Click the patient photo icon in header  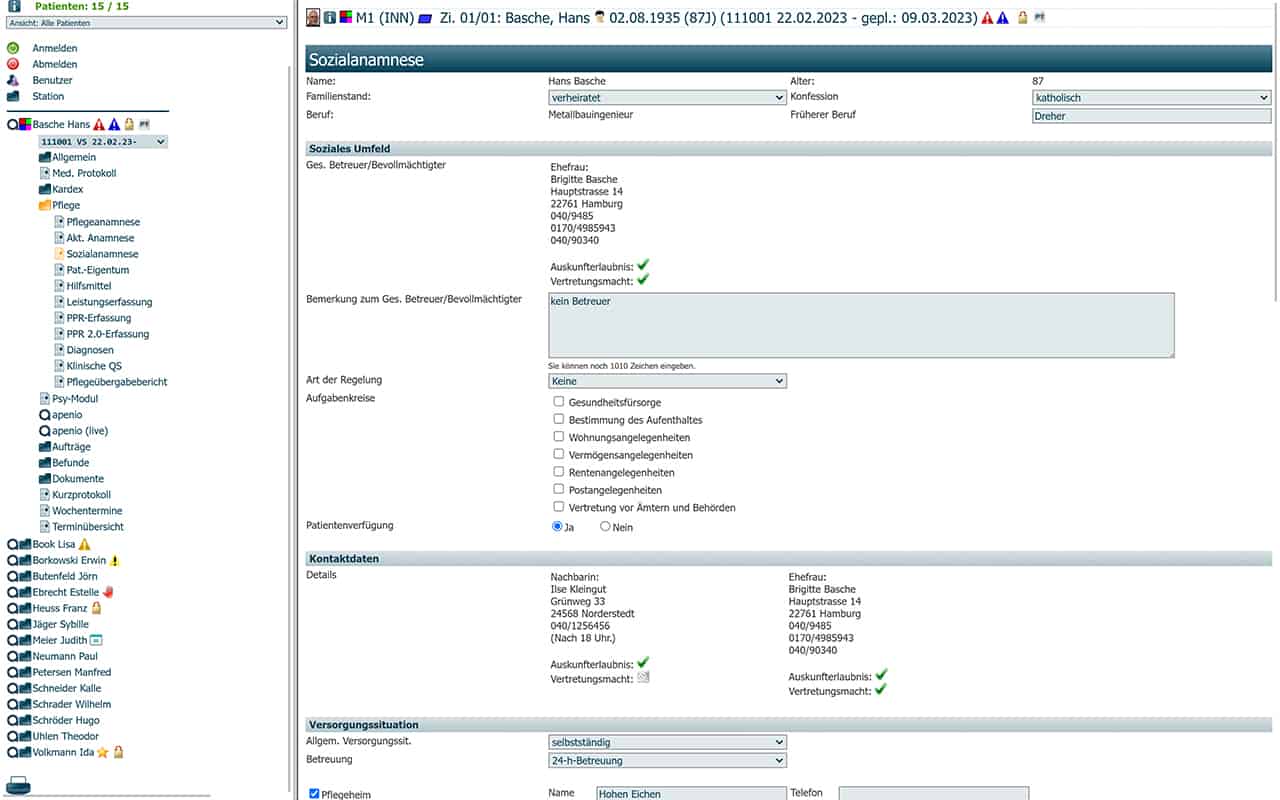313,17
